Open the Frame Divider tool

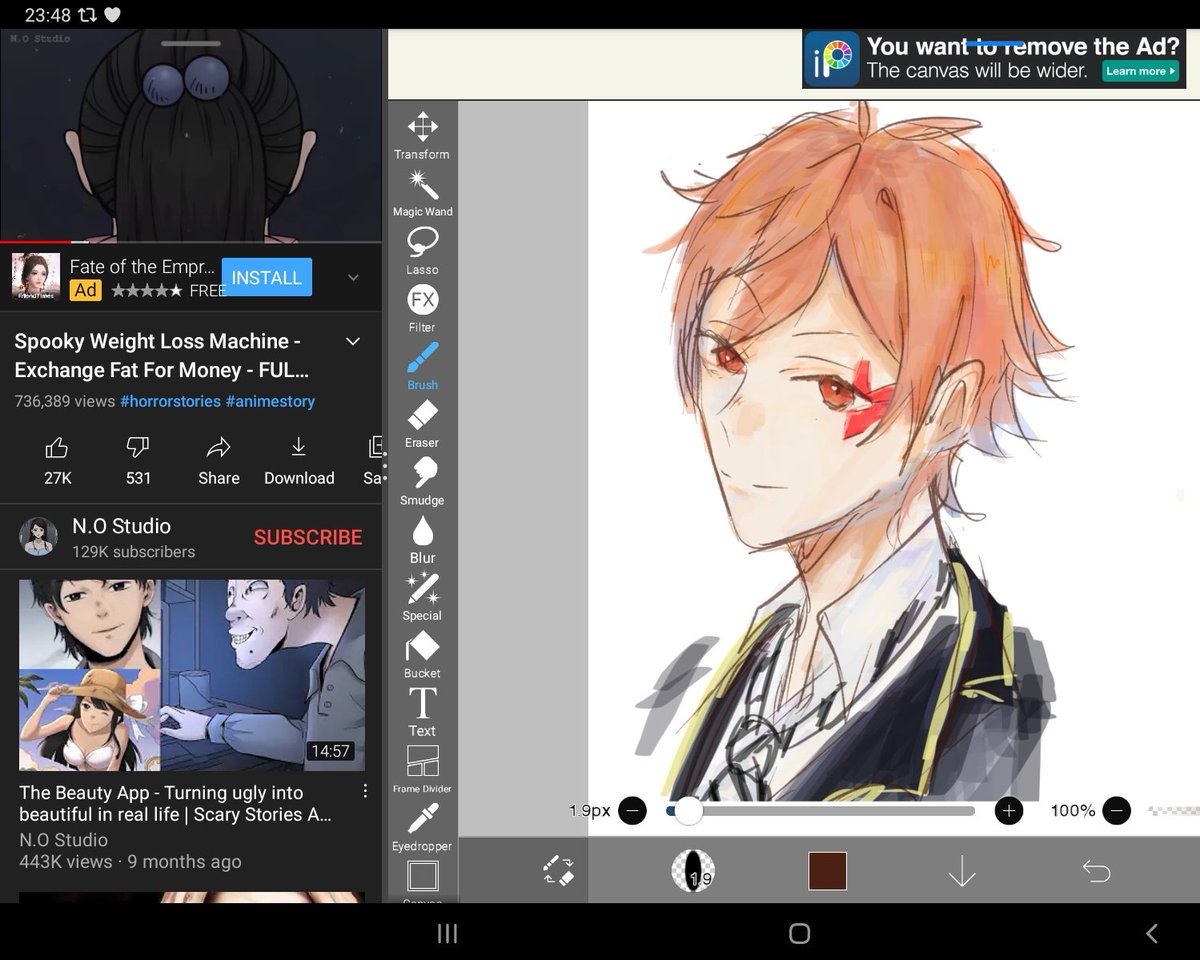422,769
